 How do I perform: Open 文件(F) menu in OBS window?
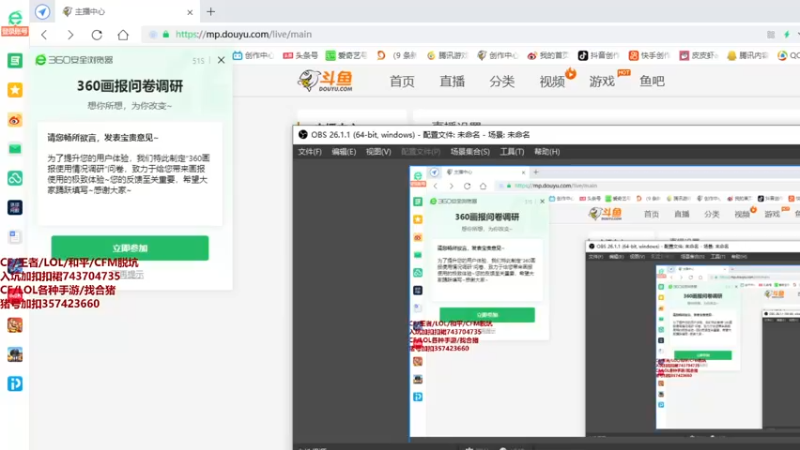pos(310,152)
